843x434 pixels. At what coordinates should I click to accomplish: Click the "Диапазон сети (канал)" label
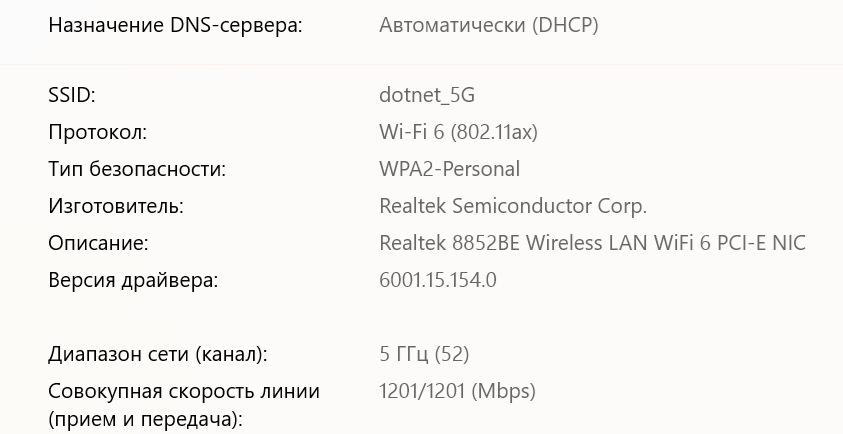[158, 354]
